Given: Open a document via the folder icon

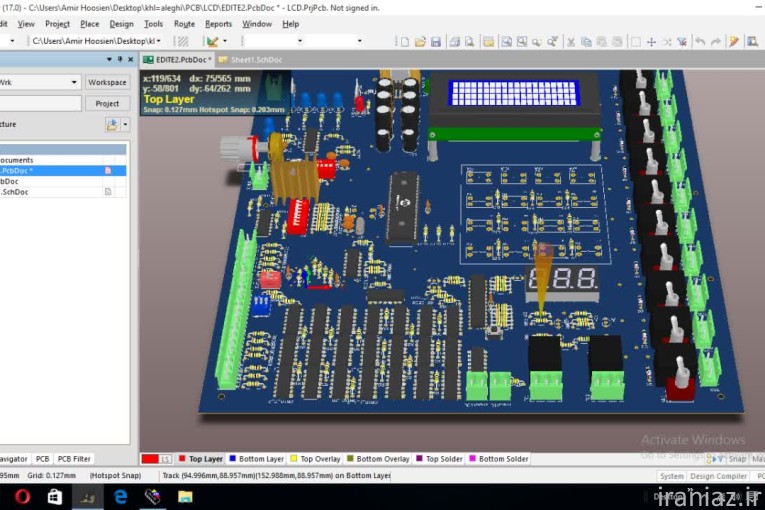Looking at the screenshot, I should pyautogui.click(x=420, y=42).
